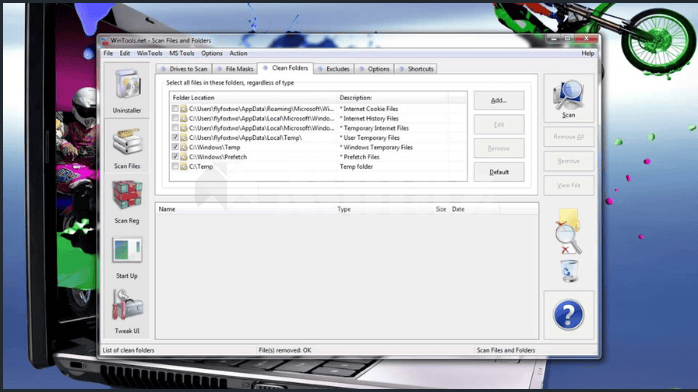Image resolution: width=698 pixels, height=392 pixels.
Task: Sort results by the Name column
Action: point(245,209)
